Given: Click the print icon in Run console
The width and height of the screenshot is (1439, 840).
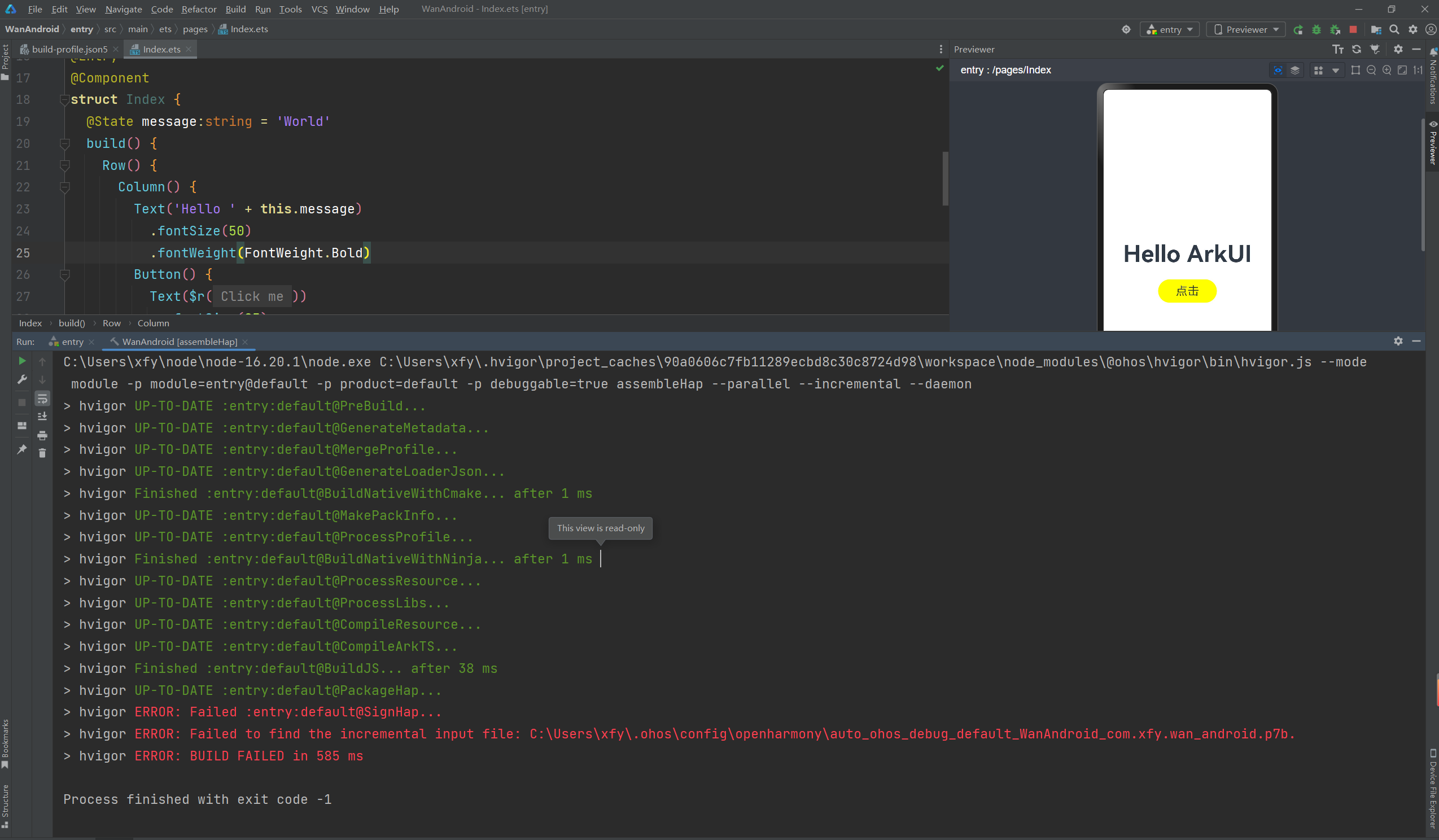Looking at the screenshot, I should pos(42,436).
